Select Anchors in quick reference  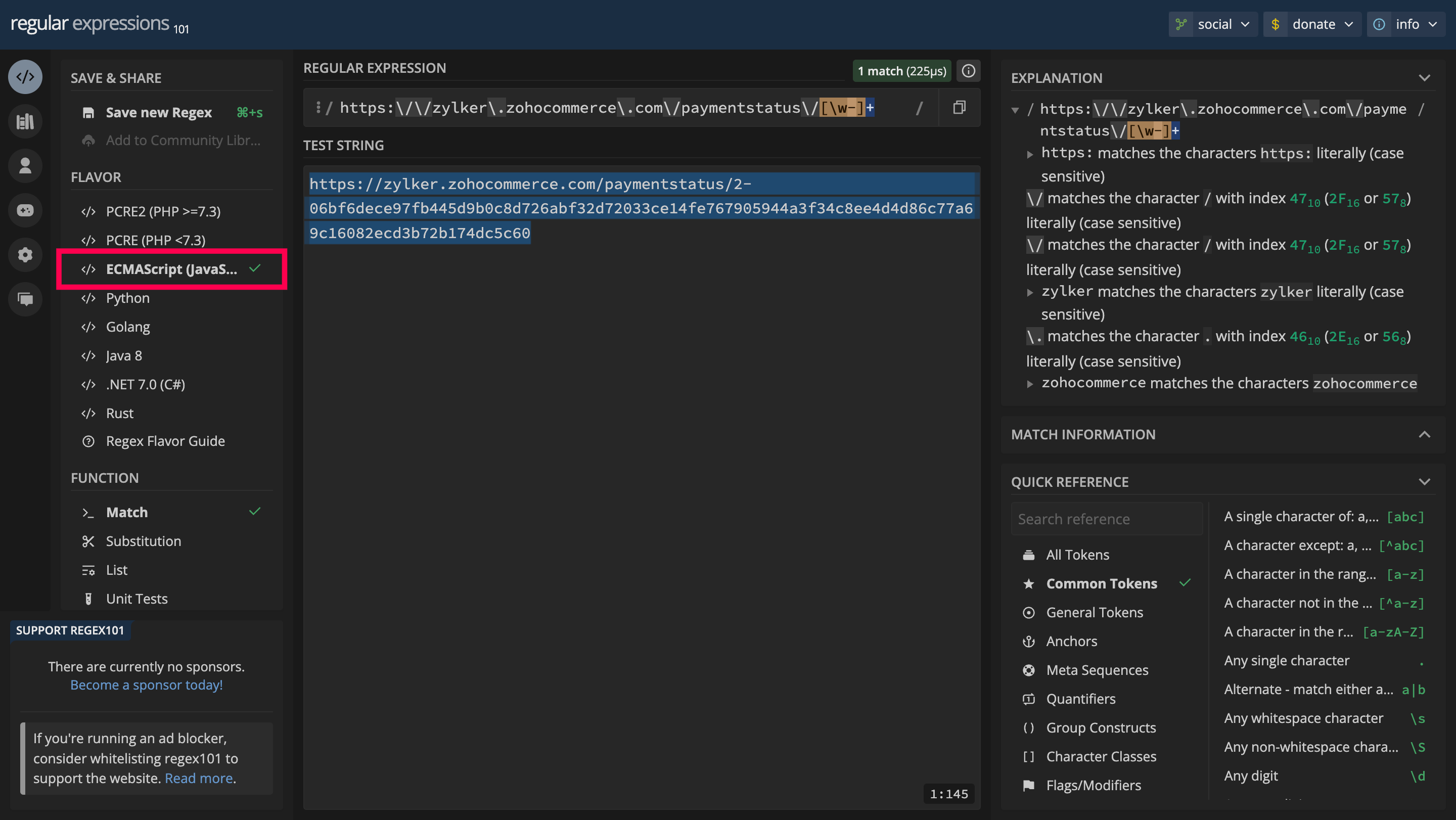coord(1071,641)
